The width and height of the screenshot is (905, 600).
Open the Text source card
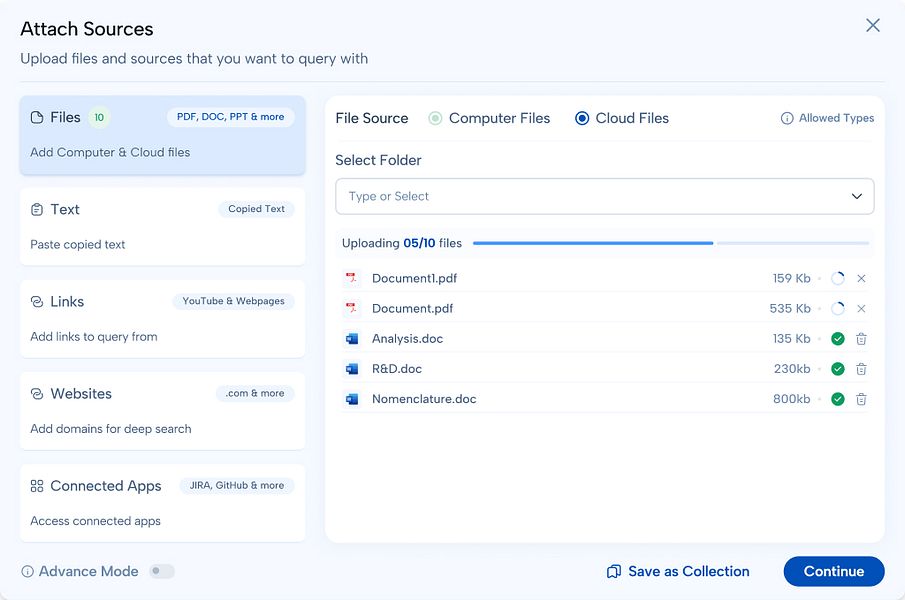(x=163, y=226)
